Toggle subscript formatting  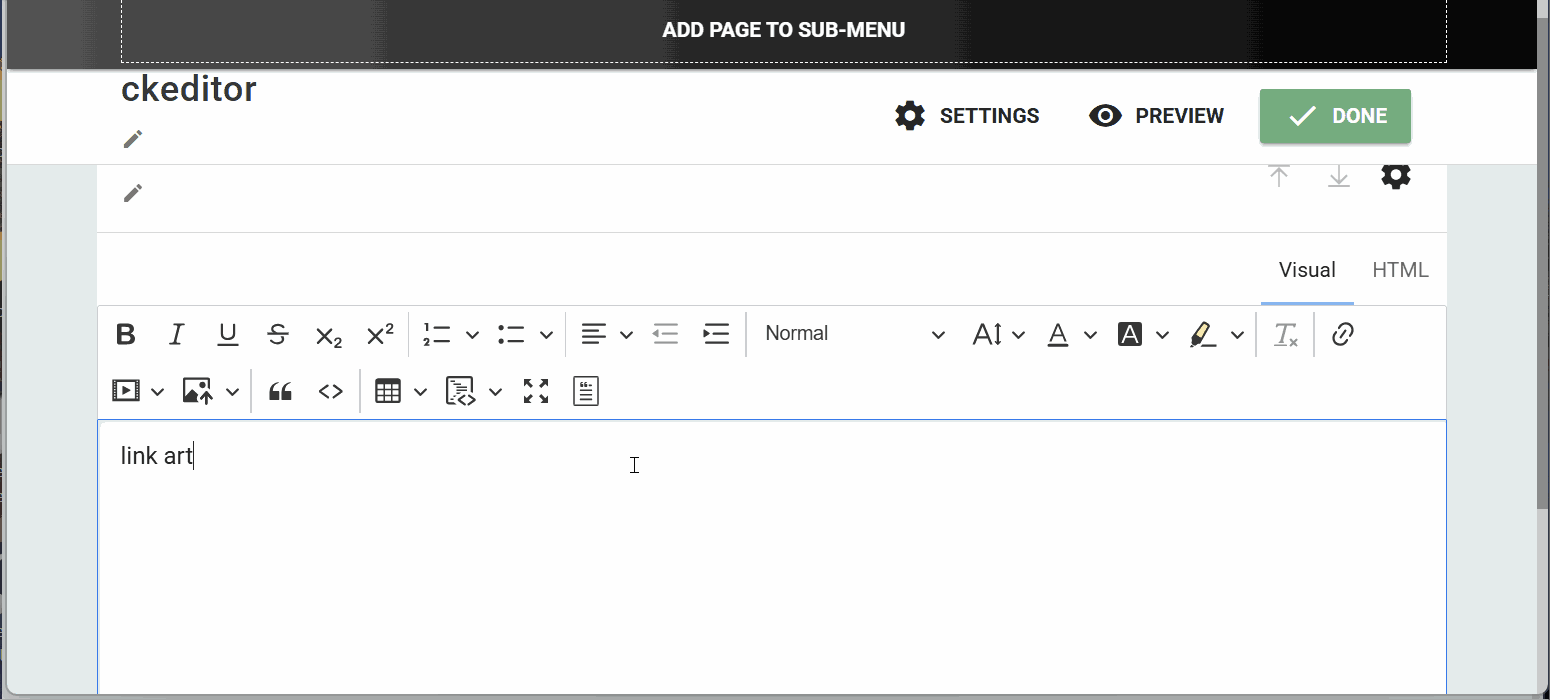pos(329,334)
